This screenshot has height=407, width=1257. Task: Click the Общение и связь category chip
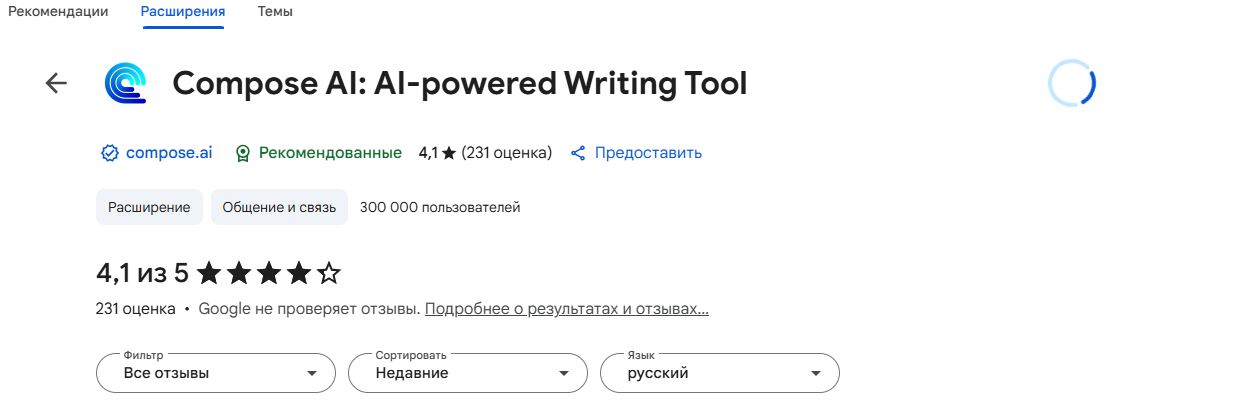279,207
